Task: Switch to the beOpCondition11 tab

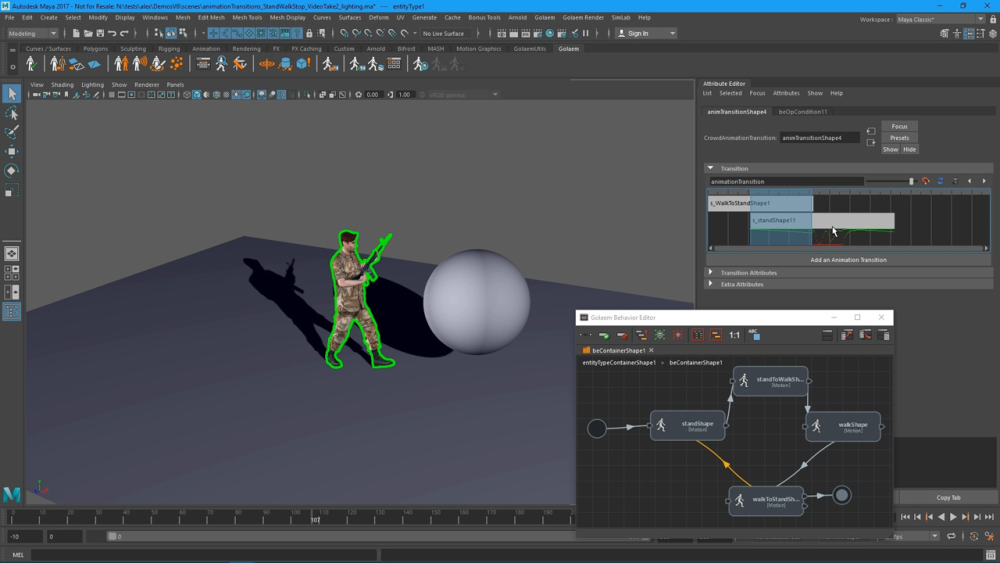Action: pyautogui.click(x=802, y=112)
